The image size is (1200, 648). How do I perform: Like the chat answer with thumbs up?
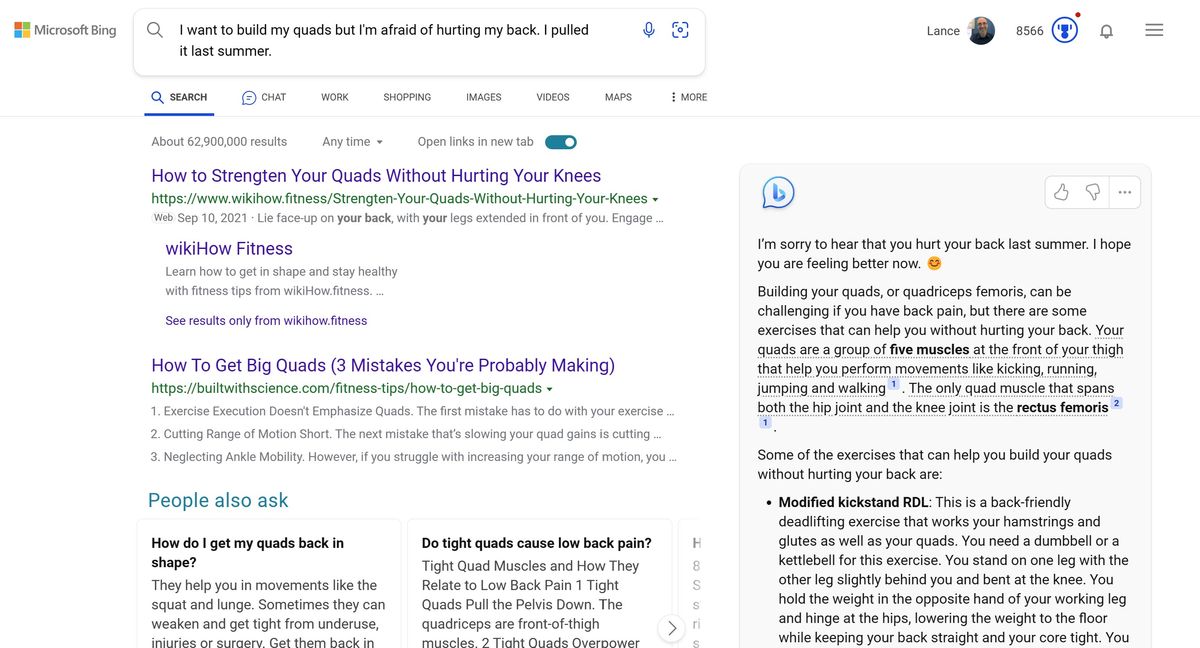click(1061, 192)
